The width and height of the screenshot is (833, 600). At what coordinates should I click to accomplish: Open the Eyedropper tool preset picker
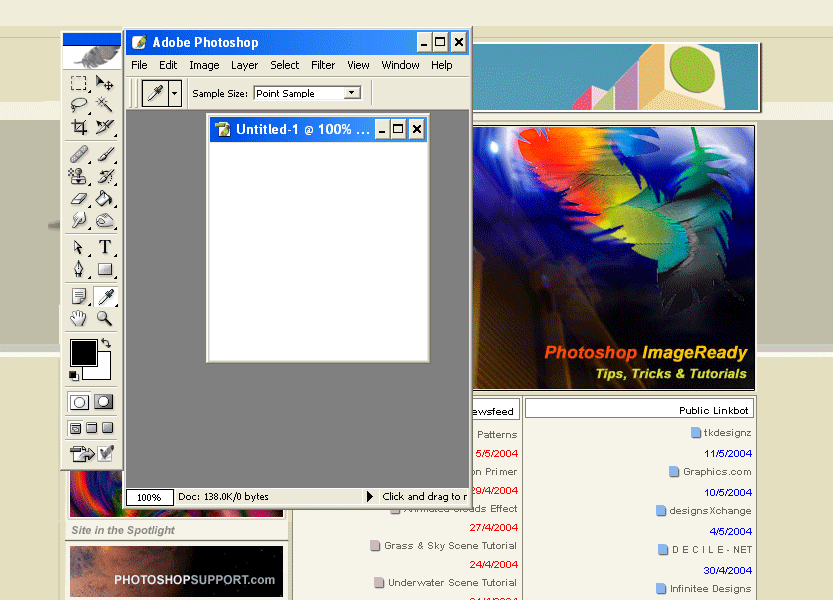pyautogui.click(x=174, y=94)
